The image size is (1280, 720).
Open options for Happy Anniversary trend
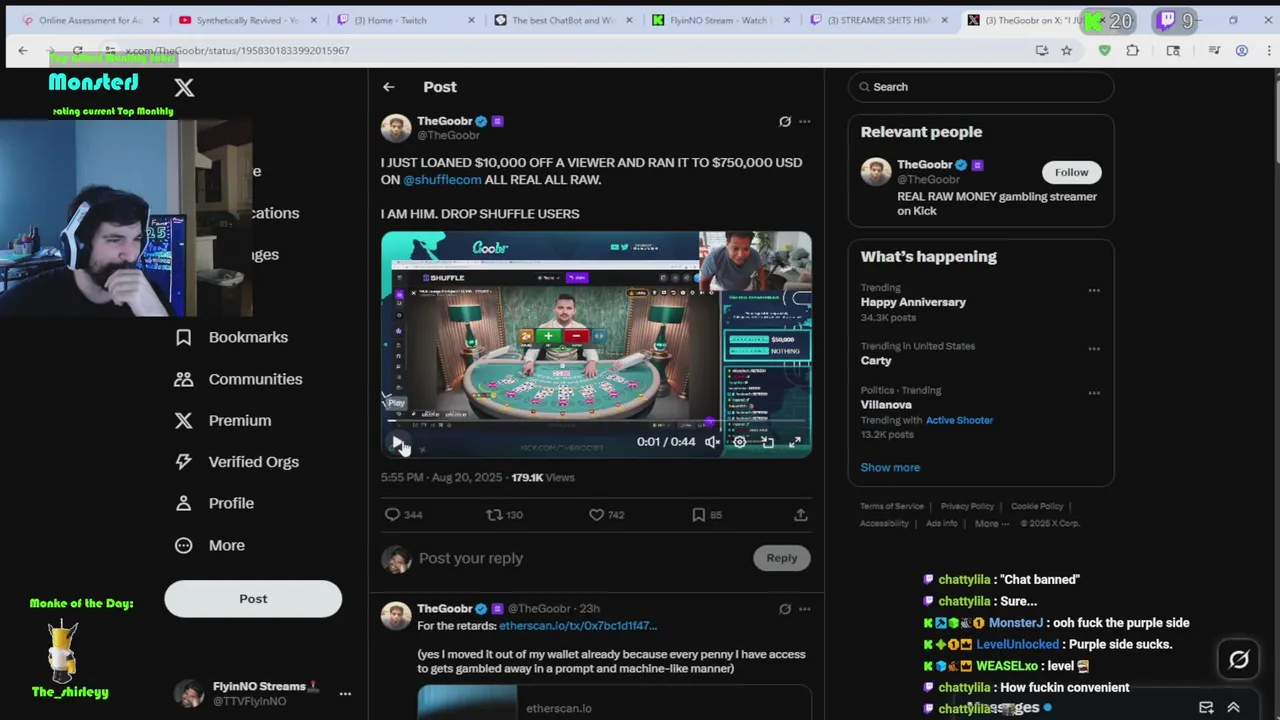tap(1094, 291)
